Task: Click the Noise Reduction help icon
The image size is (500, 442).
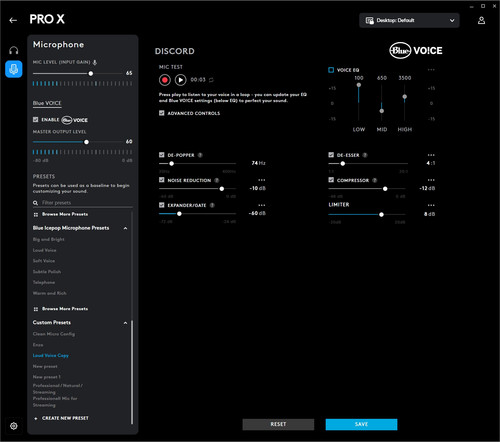Action: click(x=217, y=180)
